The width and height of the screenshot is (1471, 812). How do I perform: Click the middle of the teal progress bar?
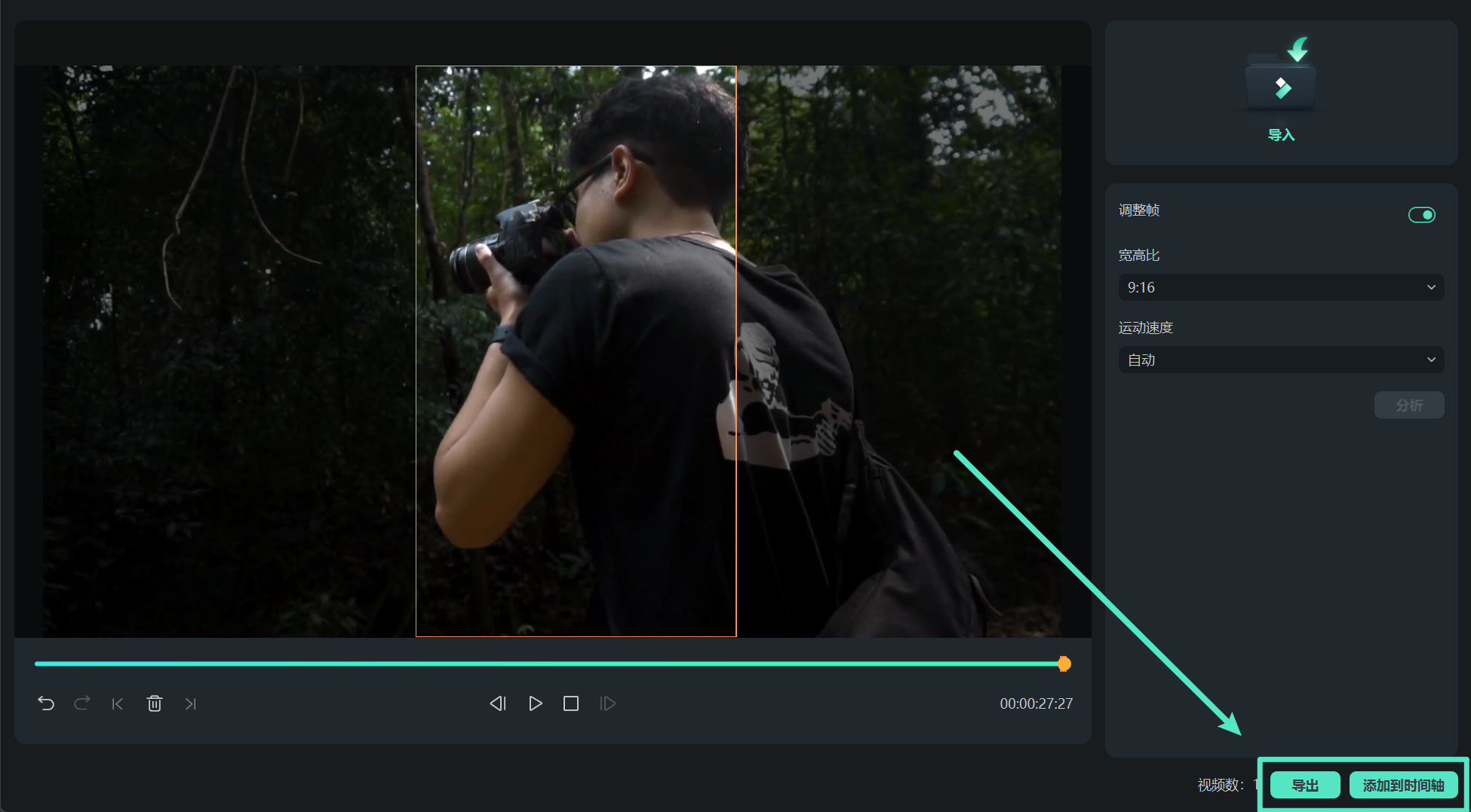click(x=549, y=663)
